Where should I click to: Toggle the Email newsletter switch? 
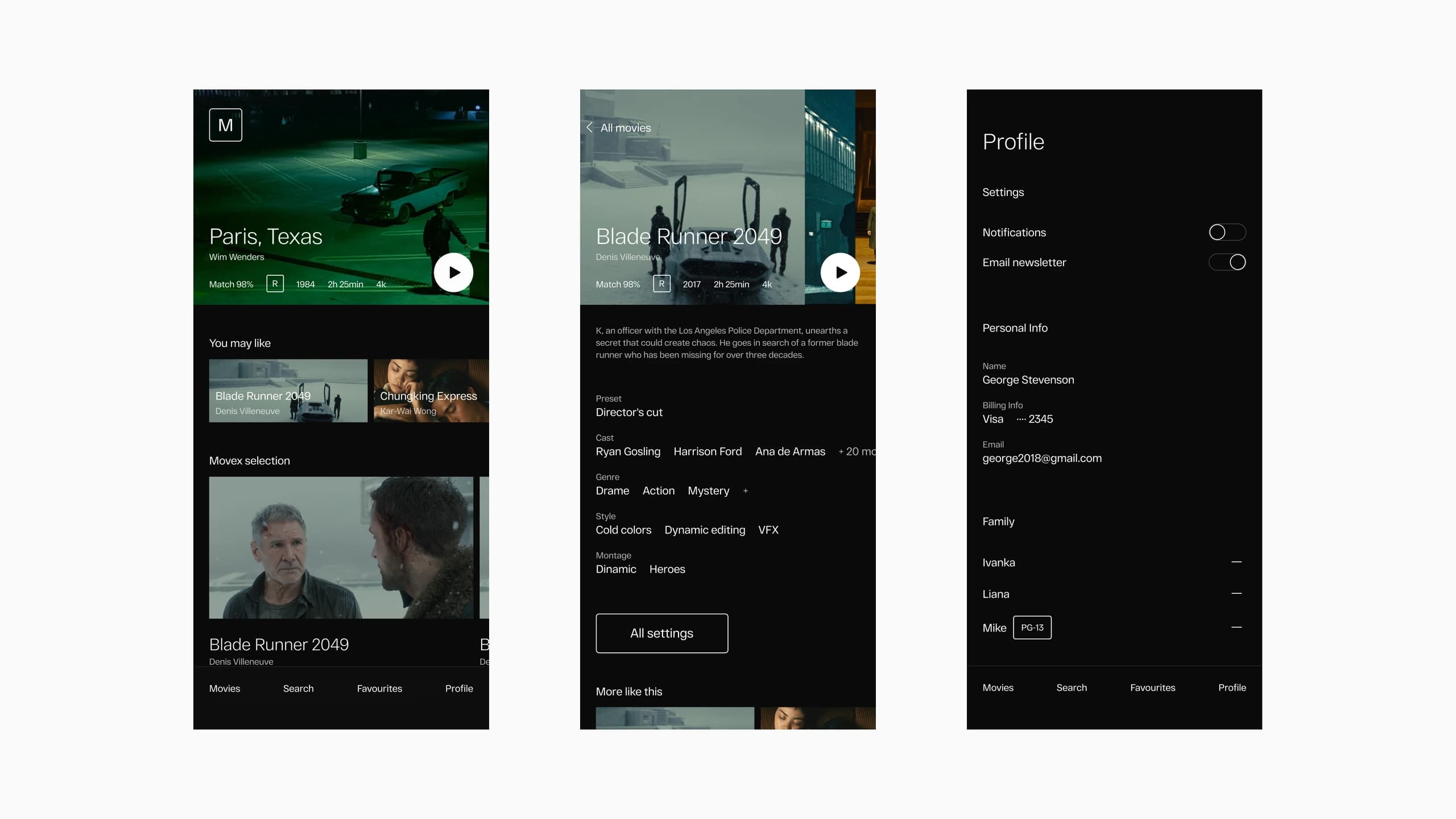(x=1227, y=262)
